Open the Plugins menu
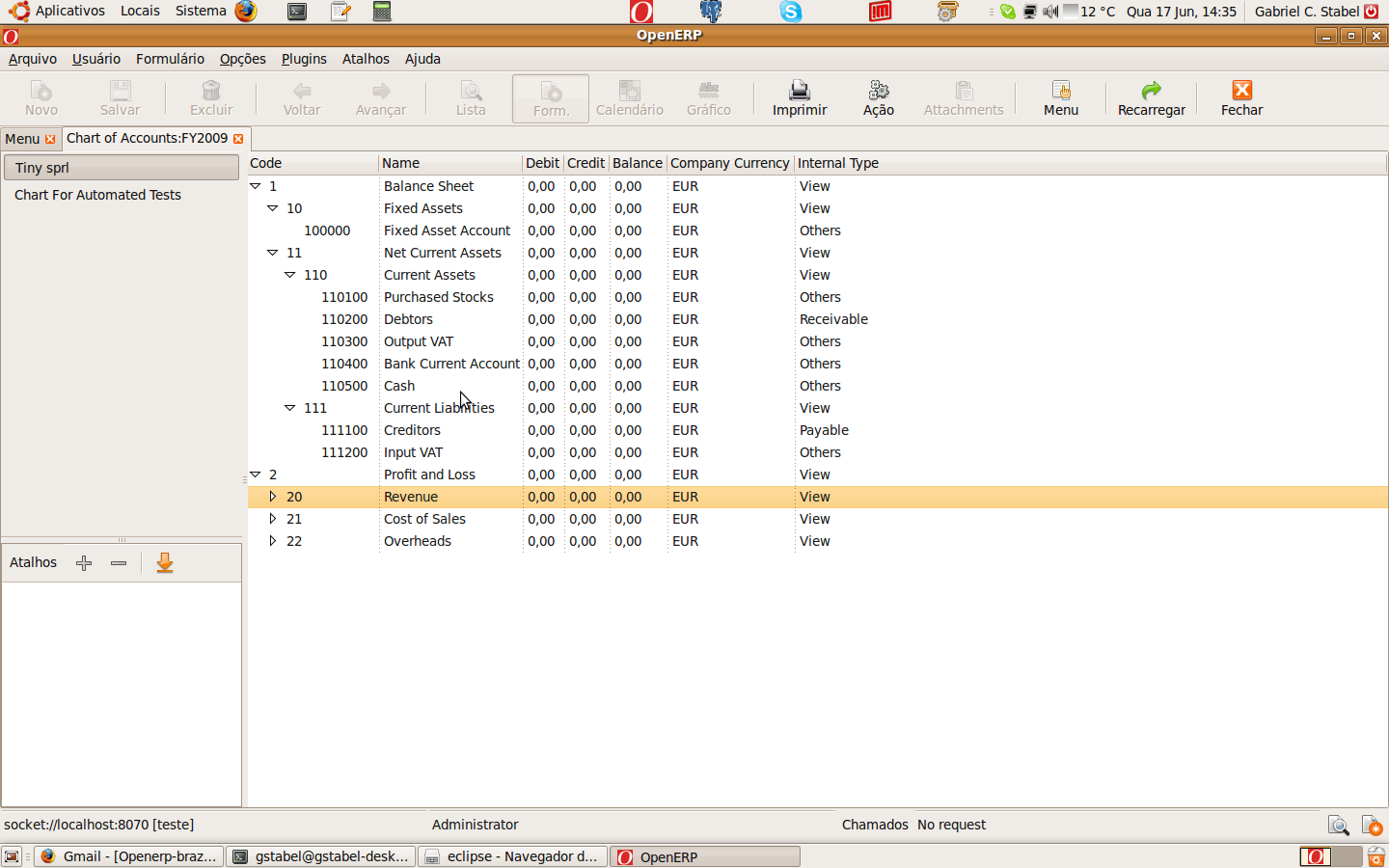Image resolution: width=1389 pixels, height=868 pixels. coord(304,59)
